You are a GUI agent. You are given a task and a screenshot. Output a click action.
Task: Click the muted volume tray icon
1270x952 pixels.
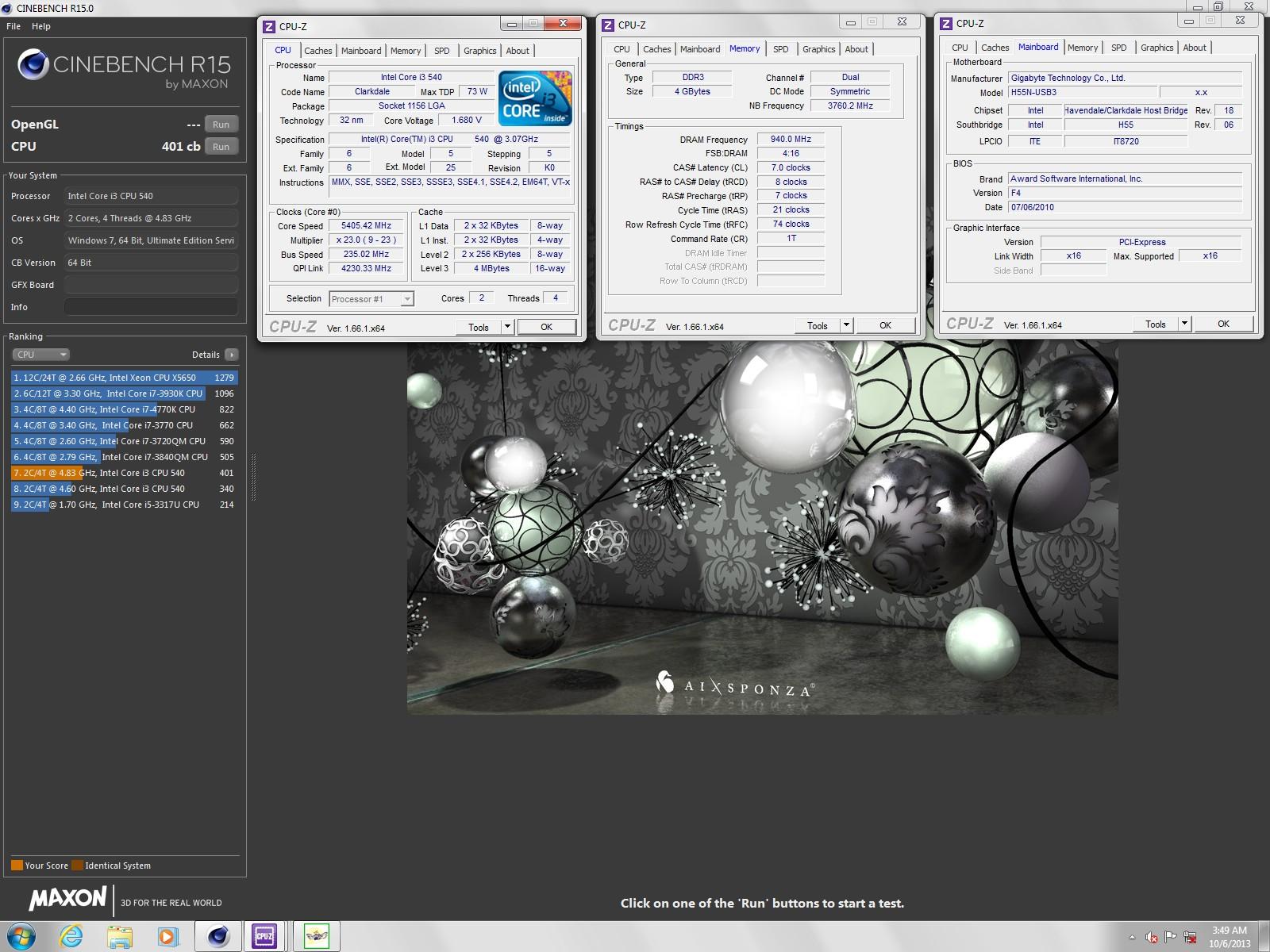pos(1152,938)
